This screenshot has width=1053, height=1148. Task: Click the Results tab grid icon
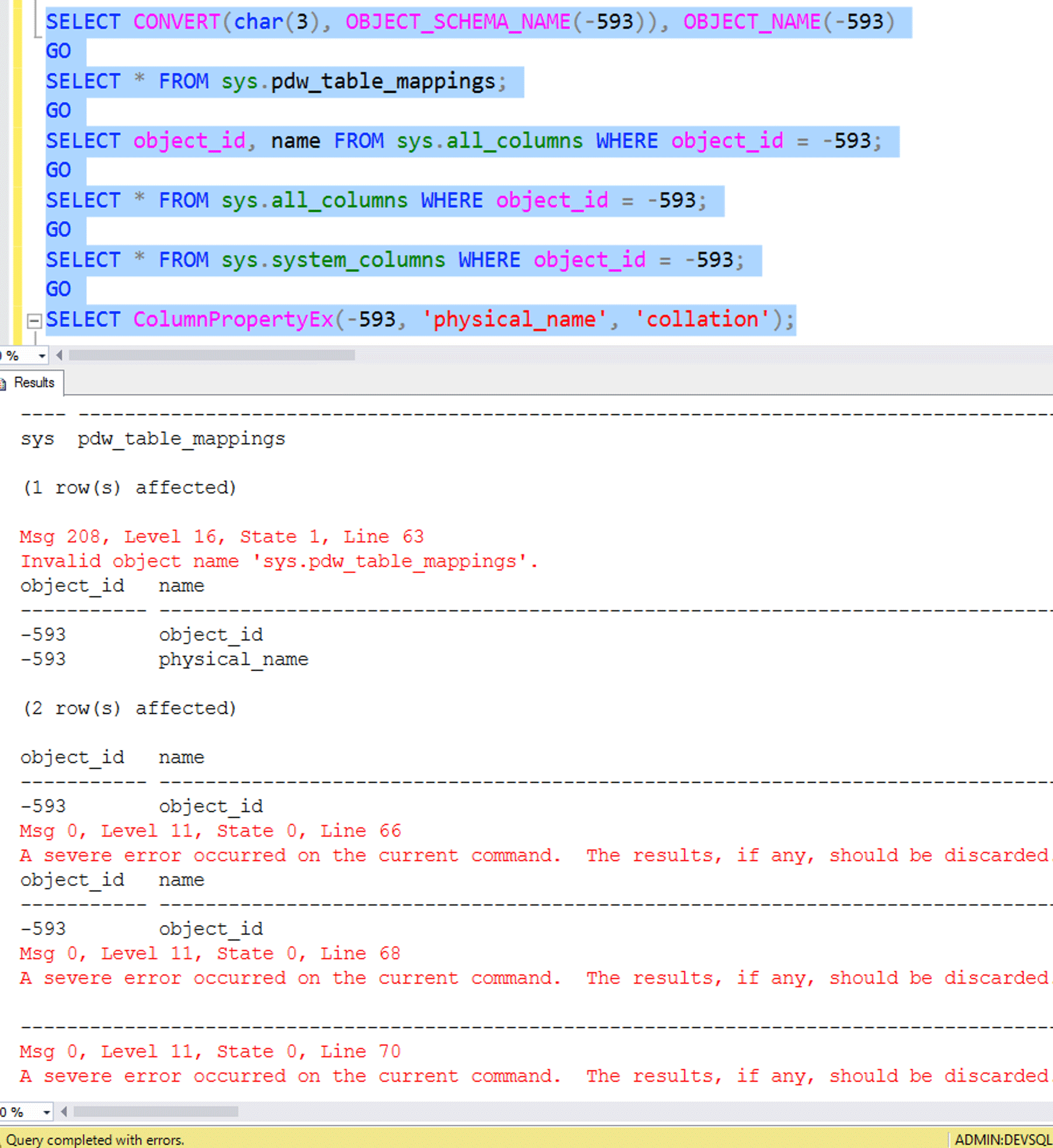pos(3,384)
